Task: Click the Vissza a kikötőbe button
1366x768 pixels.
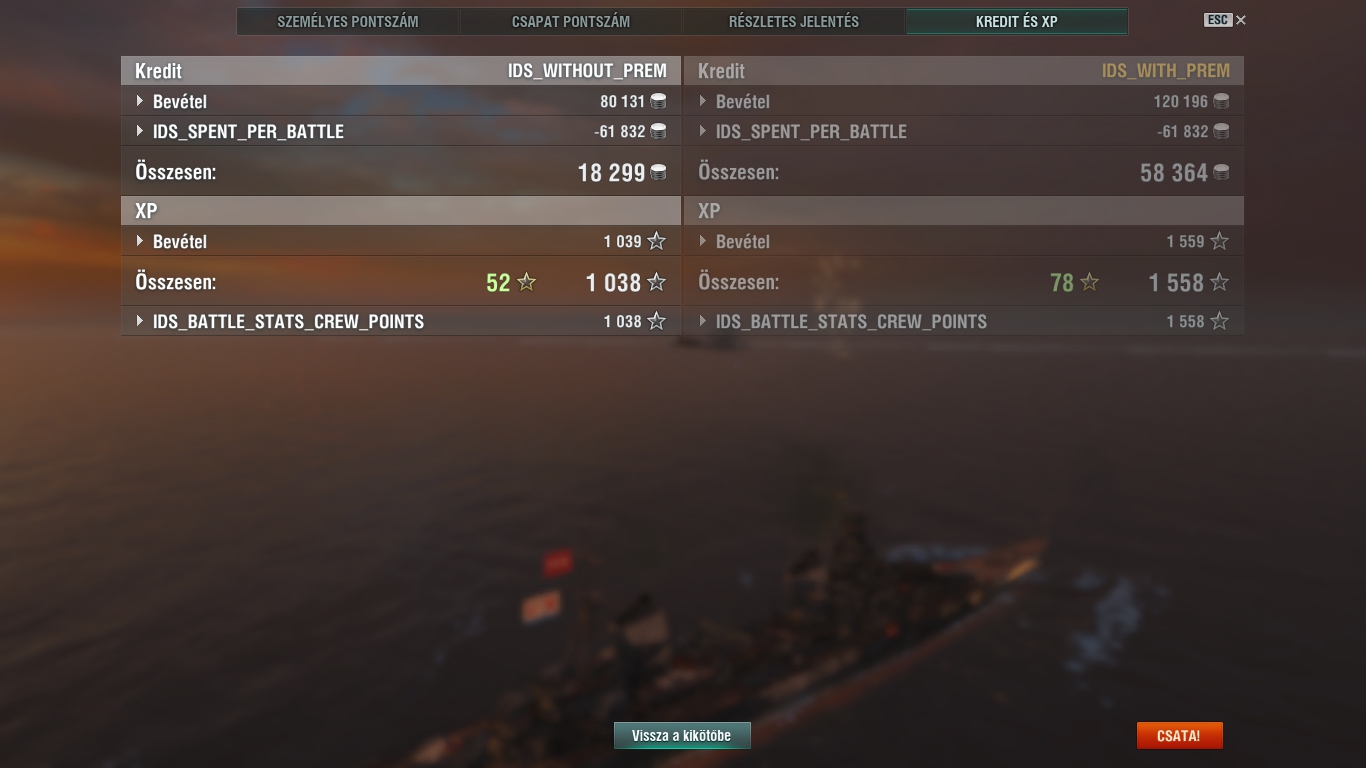Action: click(682, 736)
